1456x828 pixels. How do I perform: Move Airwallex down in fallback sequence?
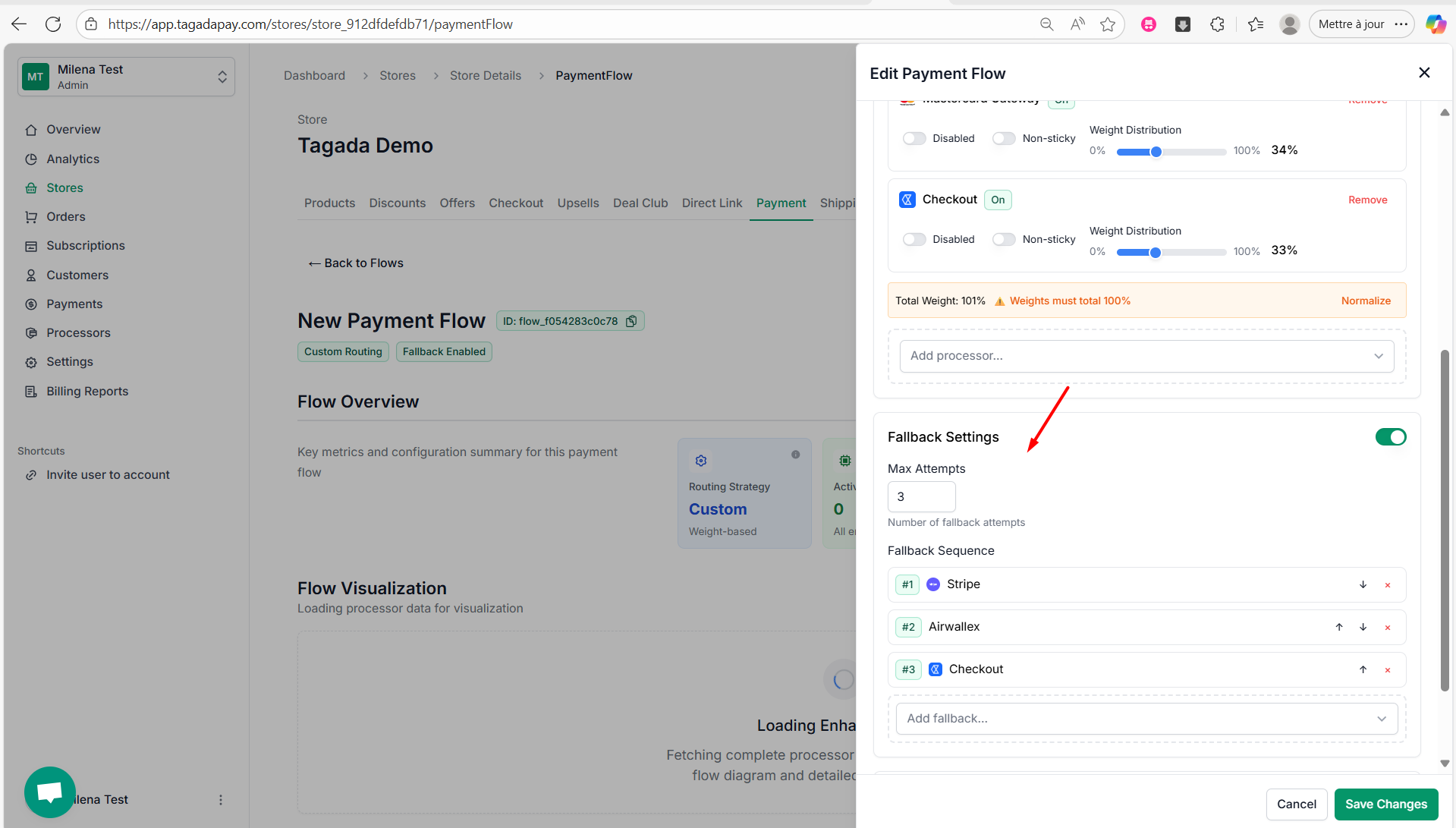click(x=1363, y=627)
